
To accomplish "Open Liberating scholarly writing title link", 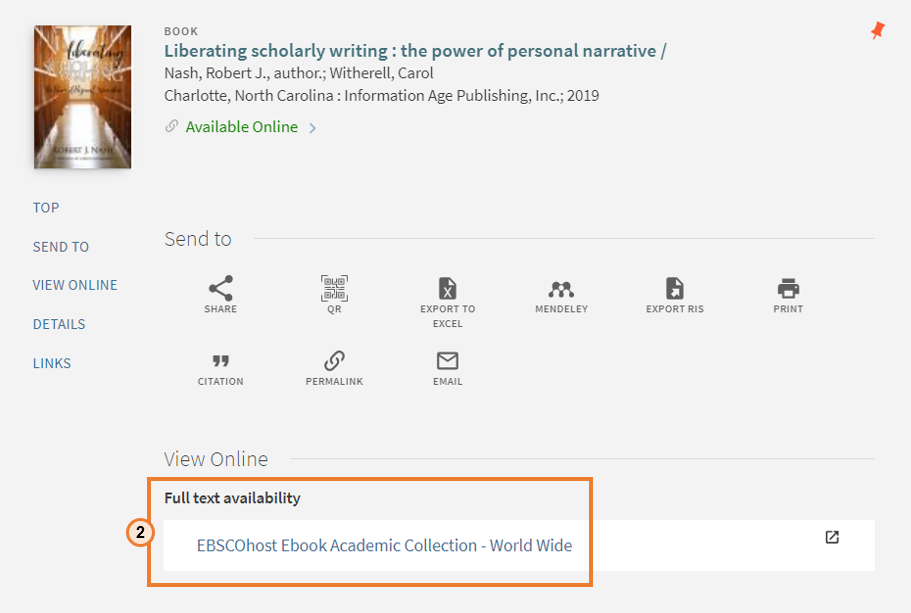I will click(x=415, y=51).
